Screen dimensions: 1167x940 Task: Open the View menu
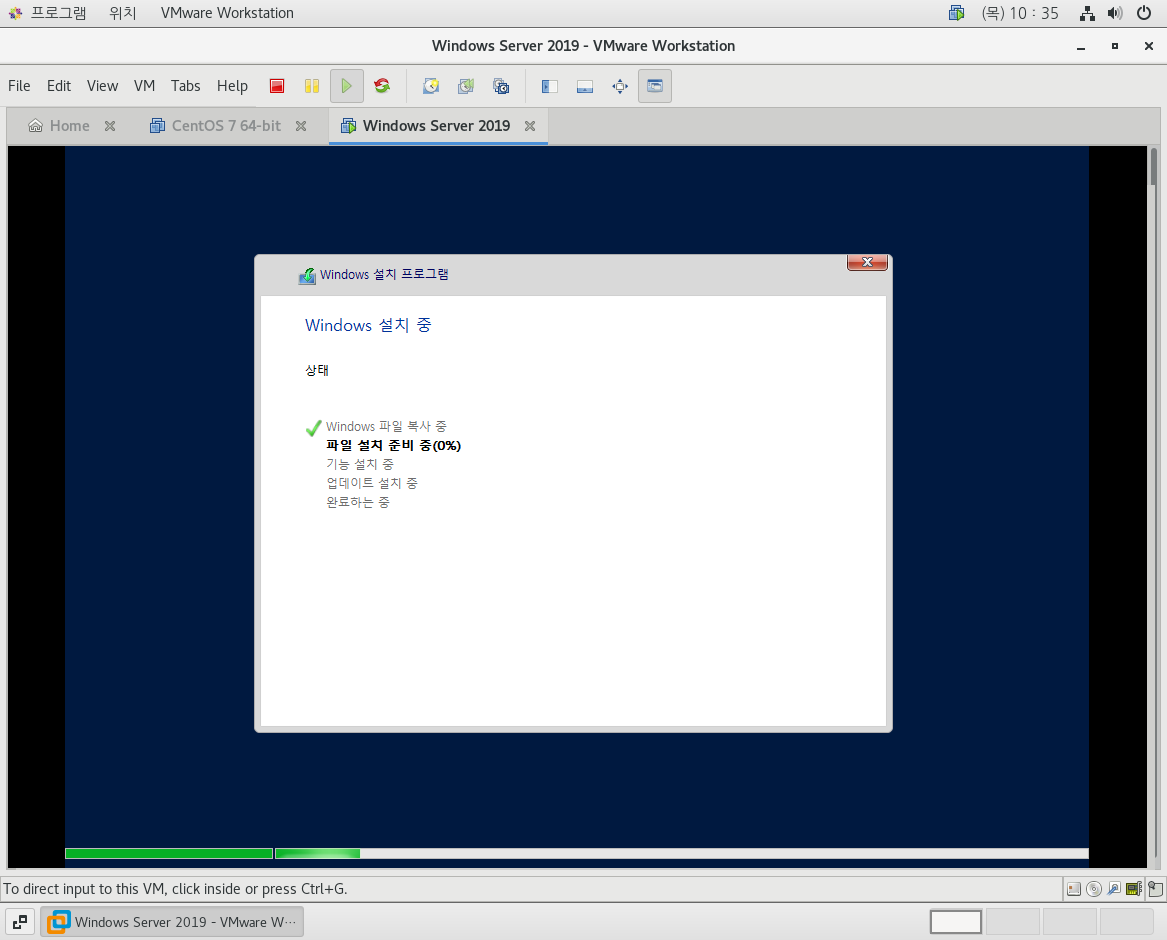pyautogui.click(x=102, y=86)
